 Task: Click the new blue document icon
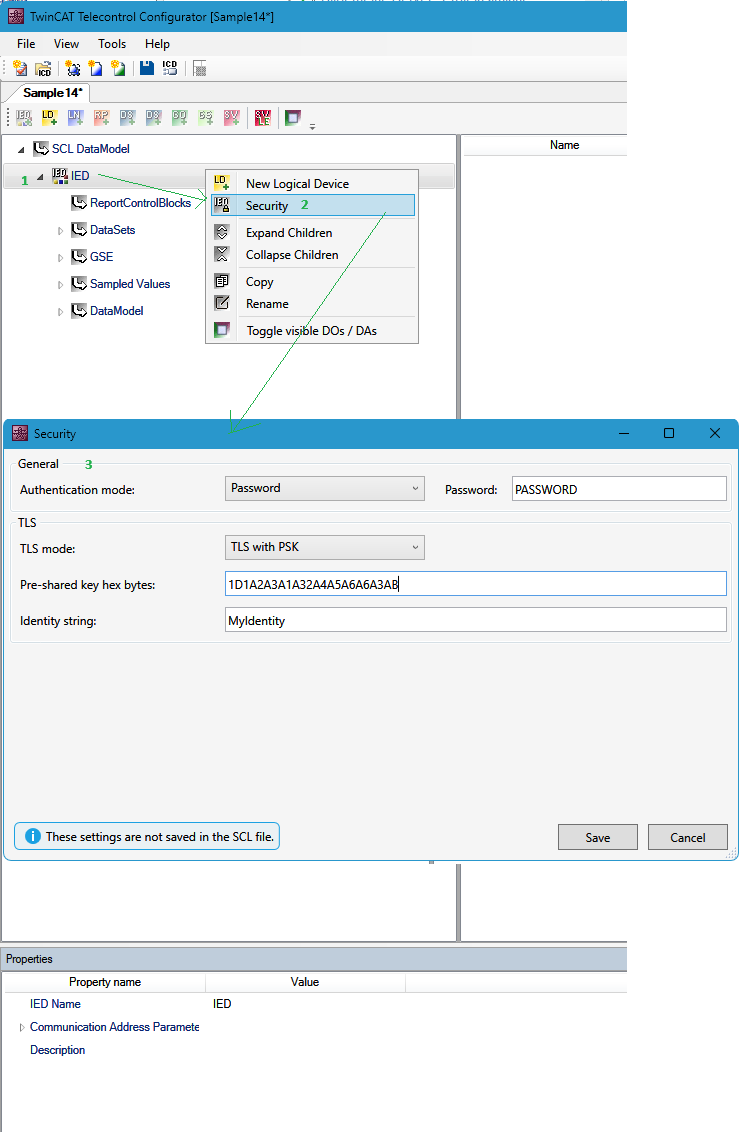pos(95,69)
